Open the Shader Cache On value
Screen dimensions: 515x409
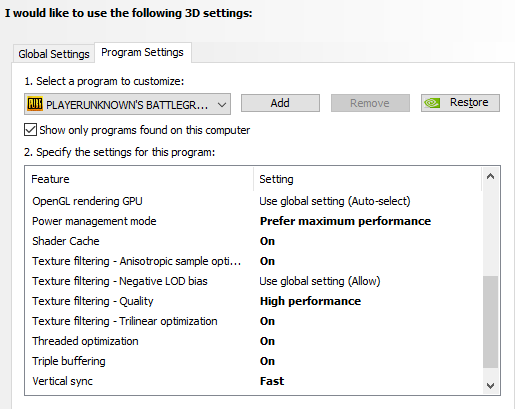tap(267, 241)
